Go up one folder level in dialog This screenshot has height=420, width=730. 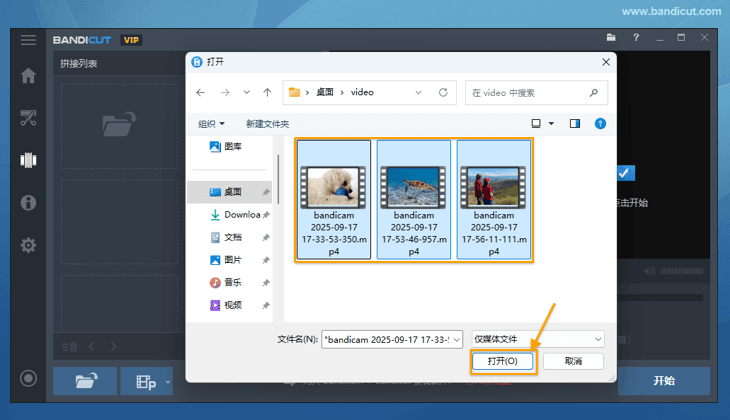(x=267, y=92)
